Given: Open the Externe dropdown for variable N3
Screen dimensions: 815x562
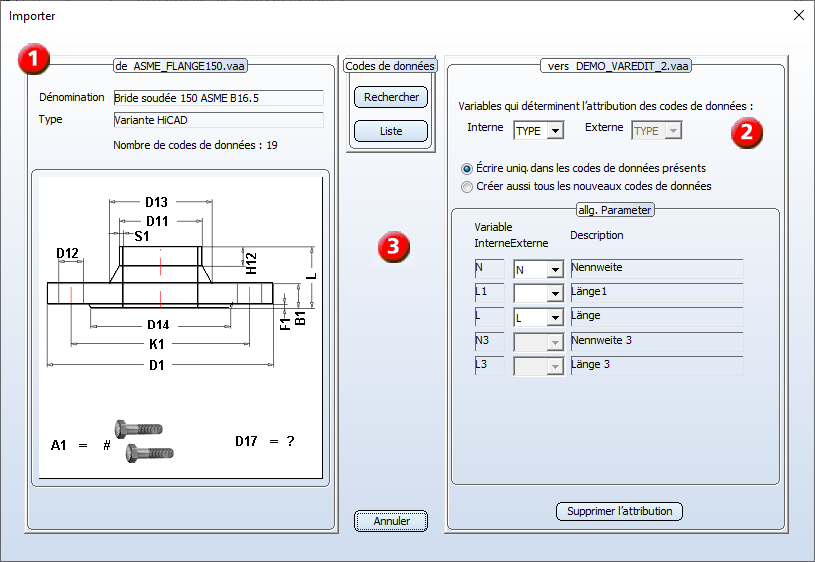Looking at the screenshot, I should pos(555,342).
